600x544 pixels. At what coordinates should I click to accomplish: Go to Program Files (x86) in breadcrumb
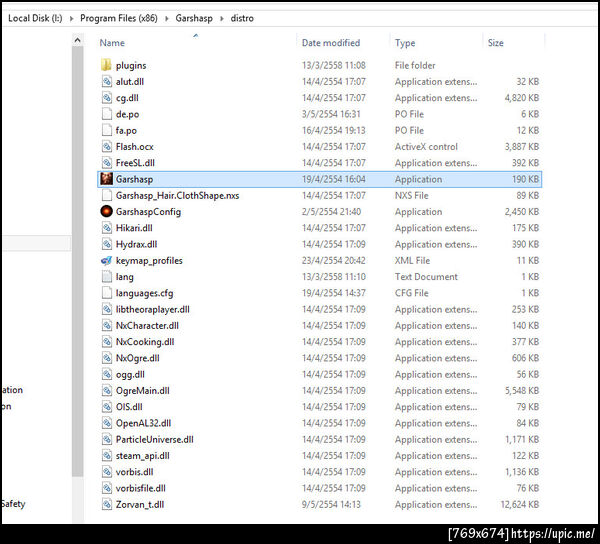coord(119,18)
